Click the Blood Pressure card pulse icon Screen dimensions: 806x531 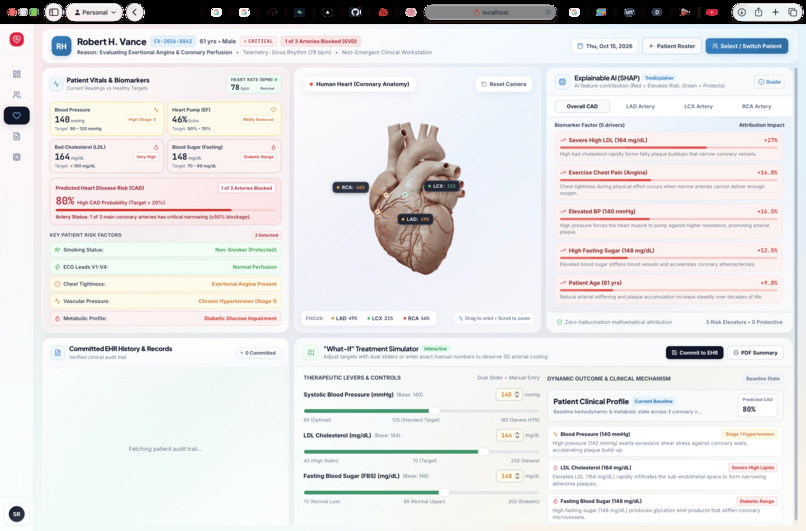(x=156, y=109)
